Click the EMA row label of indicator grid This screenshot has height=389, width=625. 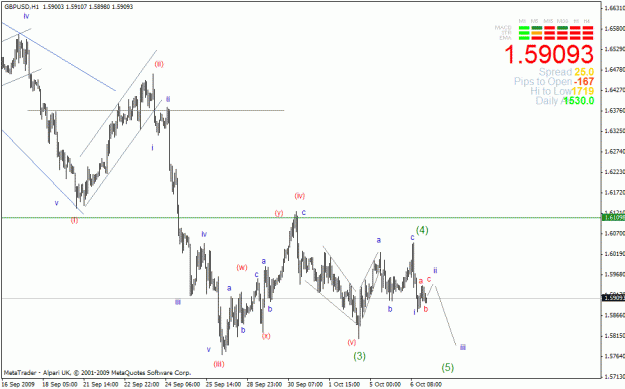coord(505,38)
